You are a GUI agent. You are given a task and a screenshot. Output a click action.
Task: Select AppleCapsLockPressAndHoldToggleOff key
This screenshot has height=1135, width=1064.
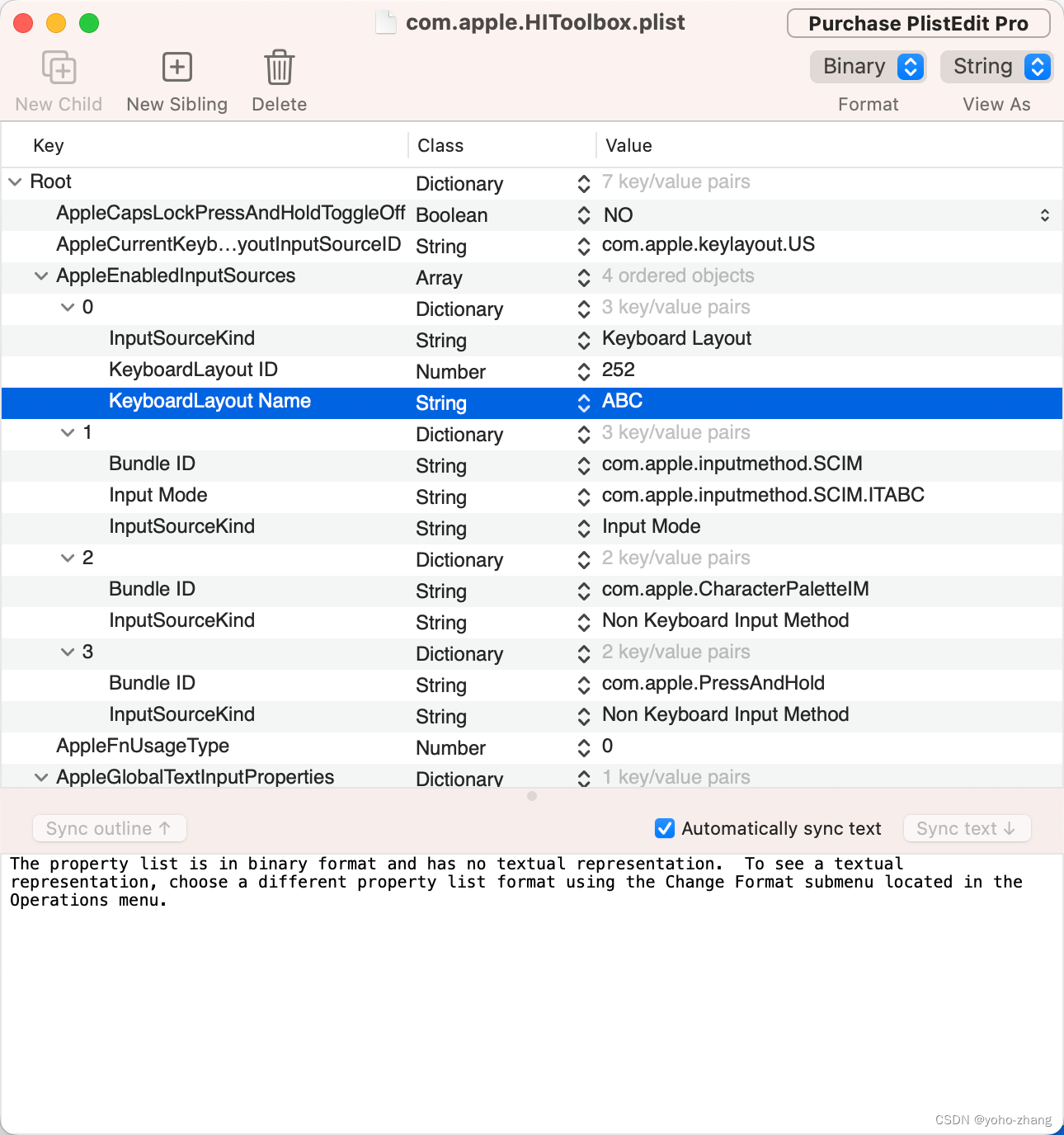pos(230,213)
